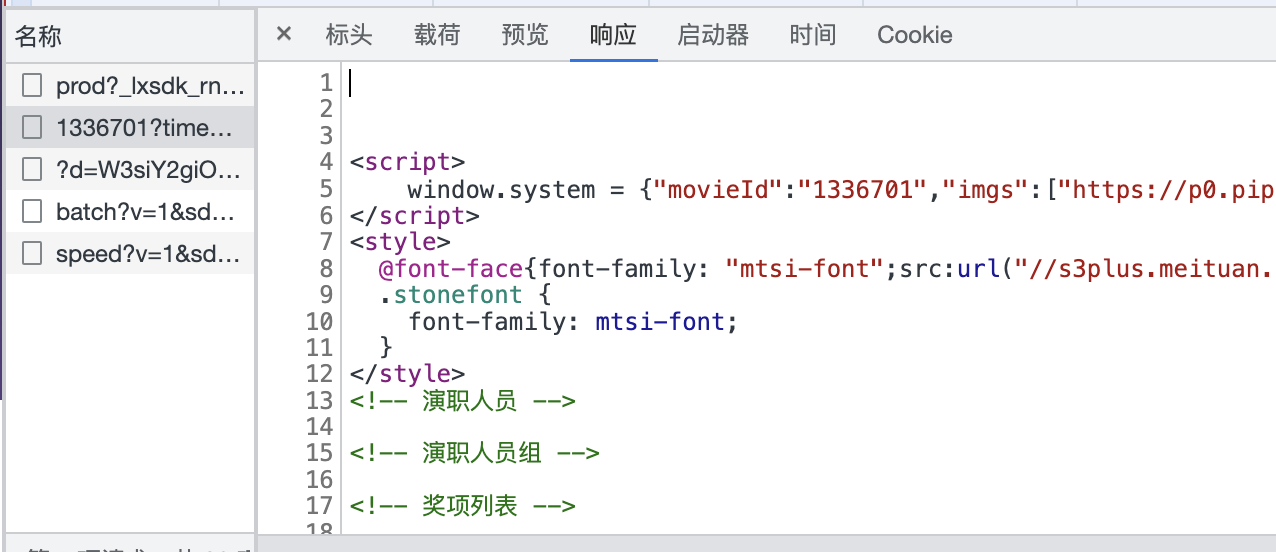Switch to the 标头 tab

click(349, 35)
